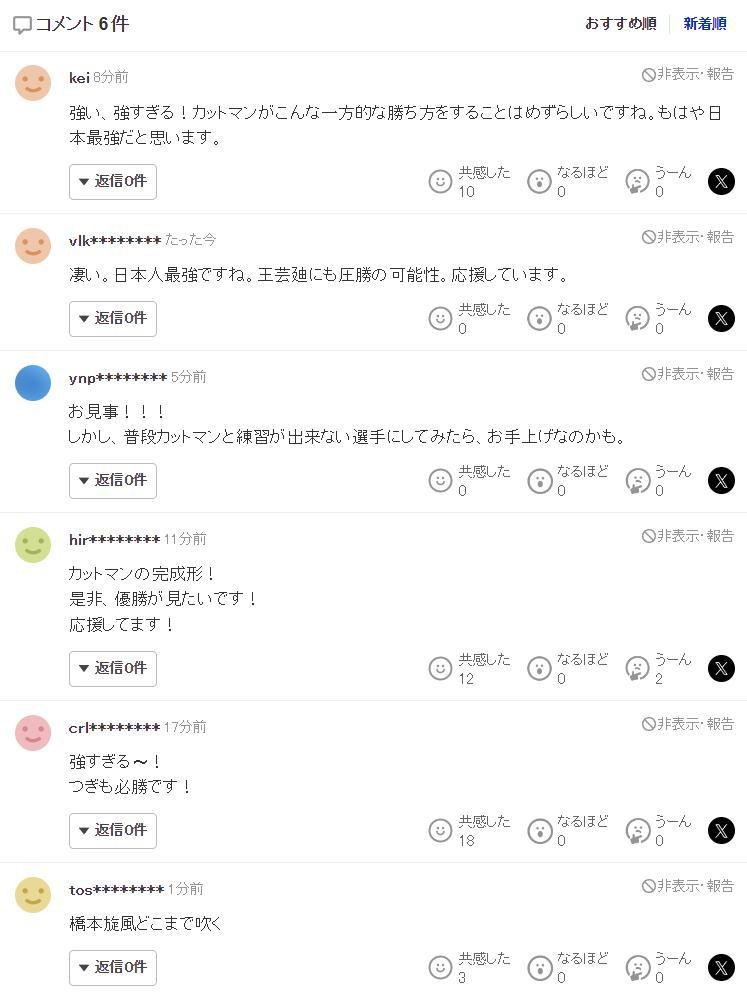Screen dimensions: 747x999
Task: Share hir's comment on X
Action: 721,668
